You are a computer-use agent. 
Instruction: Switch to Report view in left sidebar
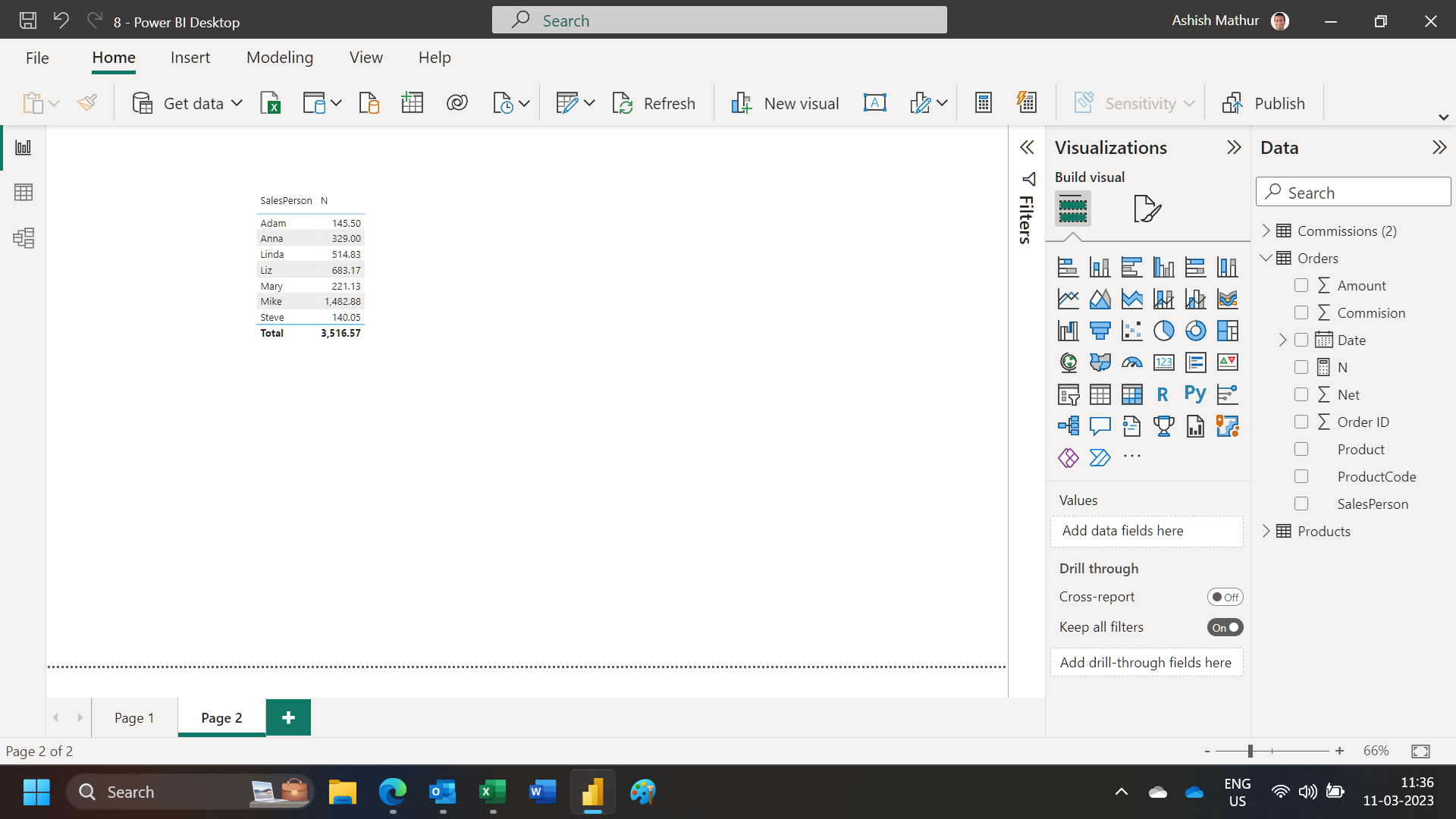tap(24, 147)
